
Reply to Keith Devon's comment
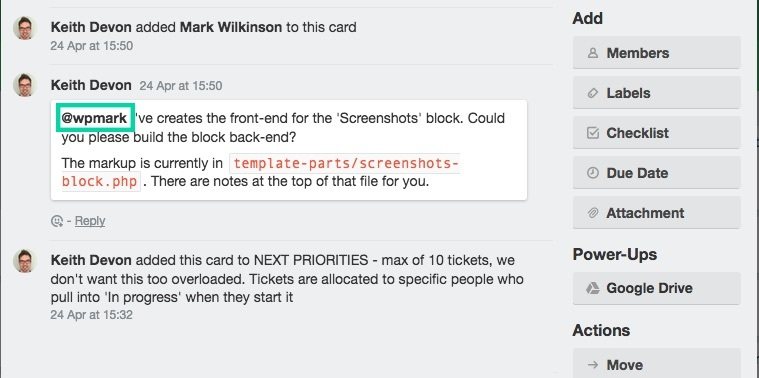(x=90, y=221)
